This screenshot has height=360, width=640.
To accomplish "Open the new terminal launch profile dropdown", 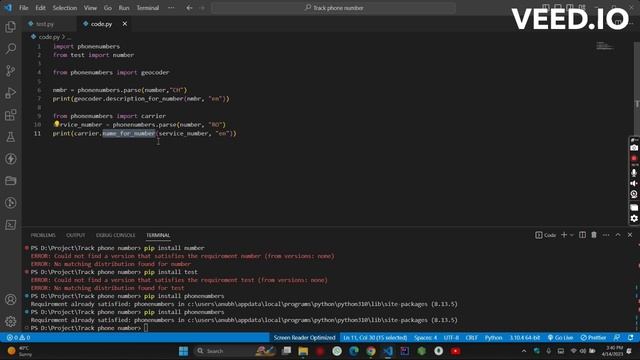I will (571, 235).
